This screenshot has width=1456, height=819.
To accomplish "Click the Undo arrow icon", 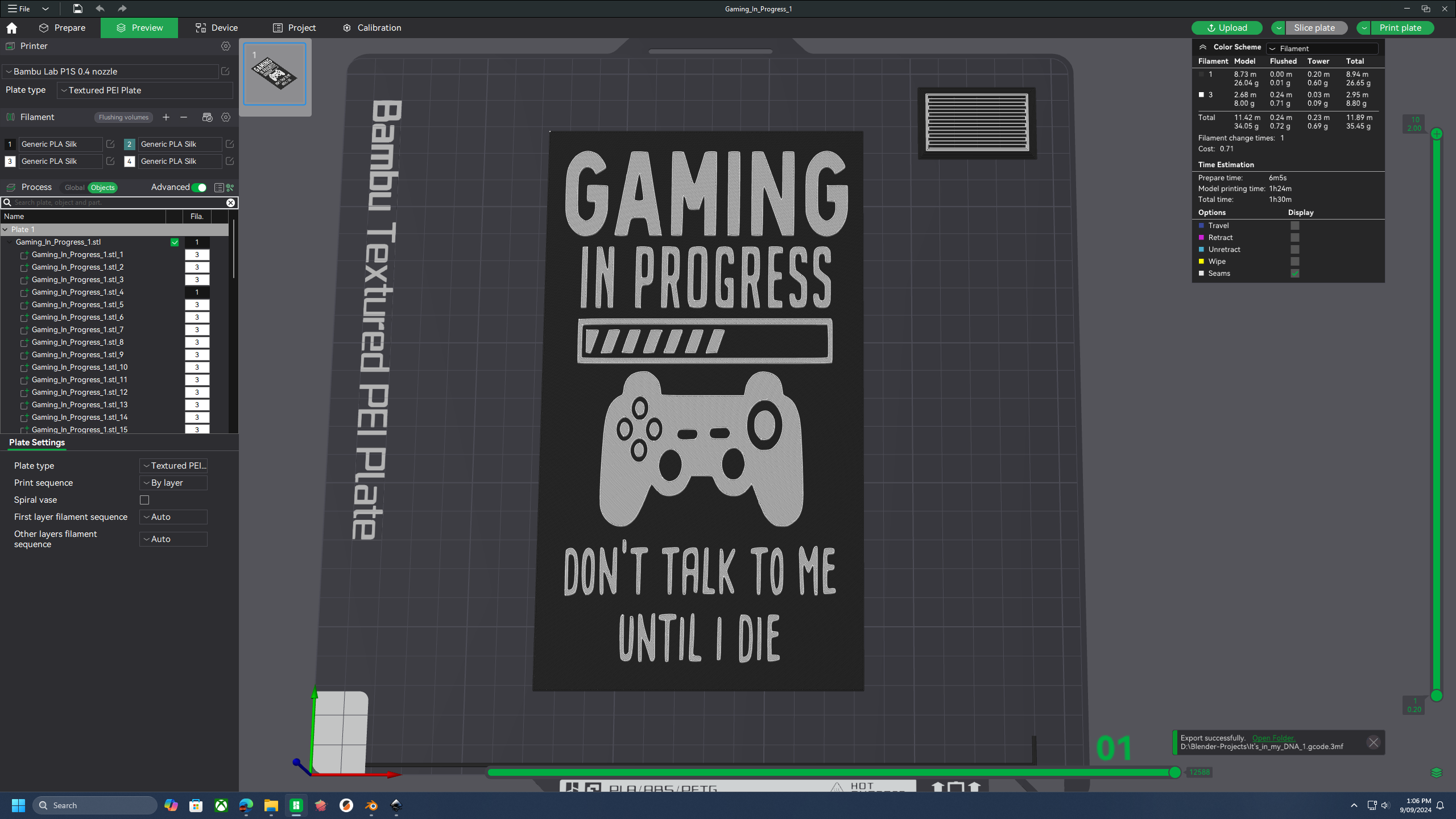I will (100, 9).
